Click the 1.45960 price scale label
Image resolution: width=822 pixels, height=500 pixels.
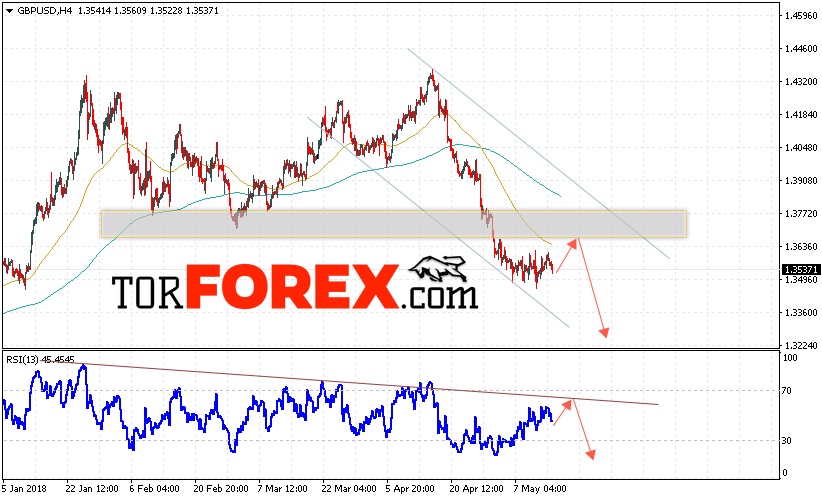(801, 16)
